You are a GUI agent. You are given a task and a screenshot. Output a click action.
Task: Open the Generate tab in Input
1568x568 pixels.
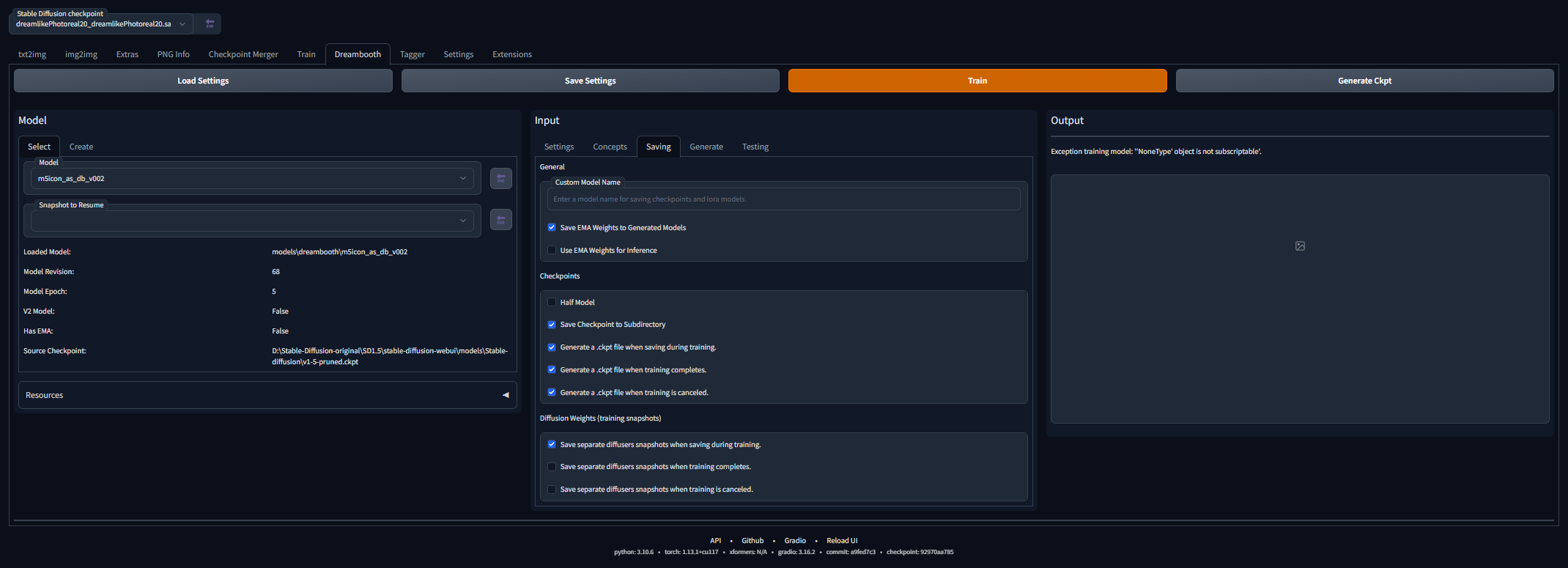click(x=706, y=147)
